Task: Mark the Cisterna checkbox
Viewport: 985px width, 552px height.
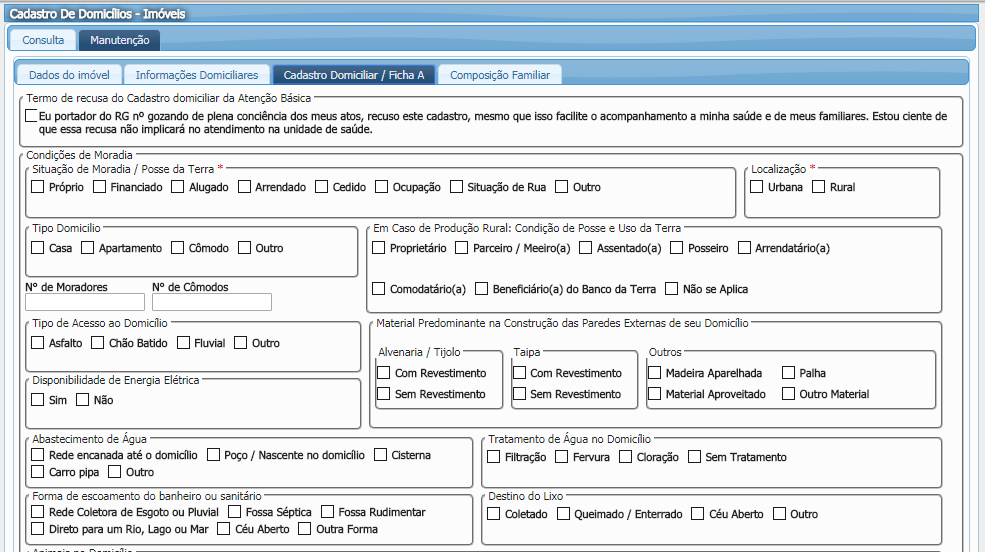Action: tap(380, 454)
